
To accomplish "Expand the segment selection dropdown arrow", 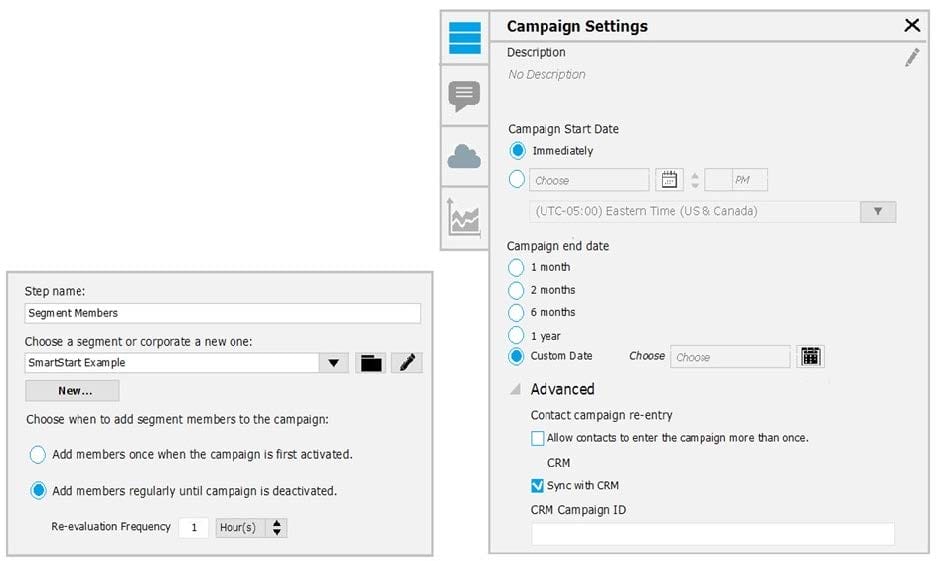I will [x=334, y=363].
